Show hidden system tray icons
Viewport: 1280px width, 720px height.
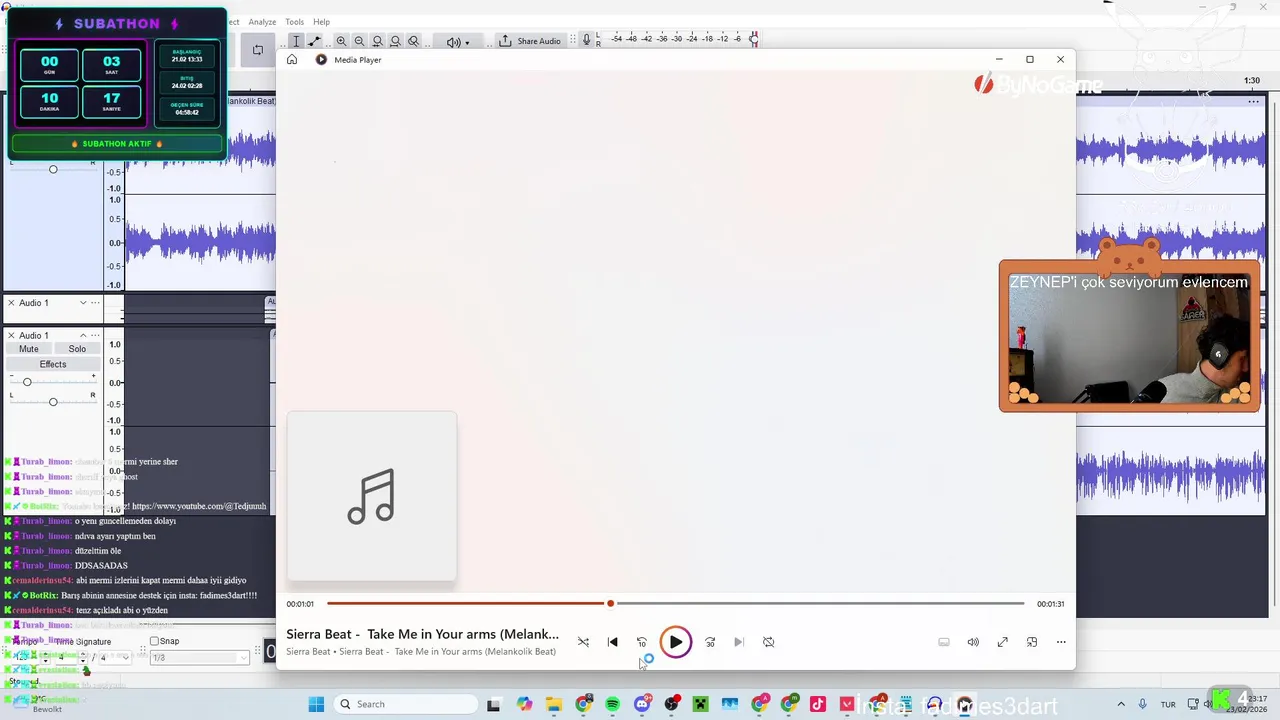[x=1120, y=704]
